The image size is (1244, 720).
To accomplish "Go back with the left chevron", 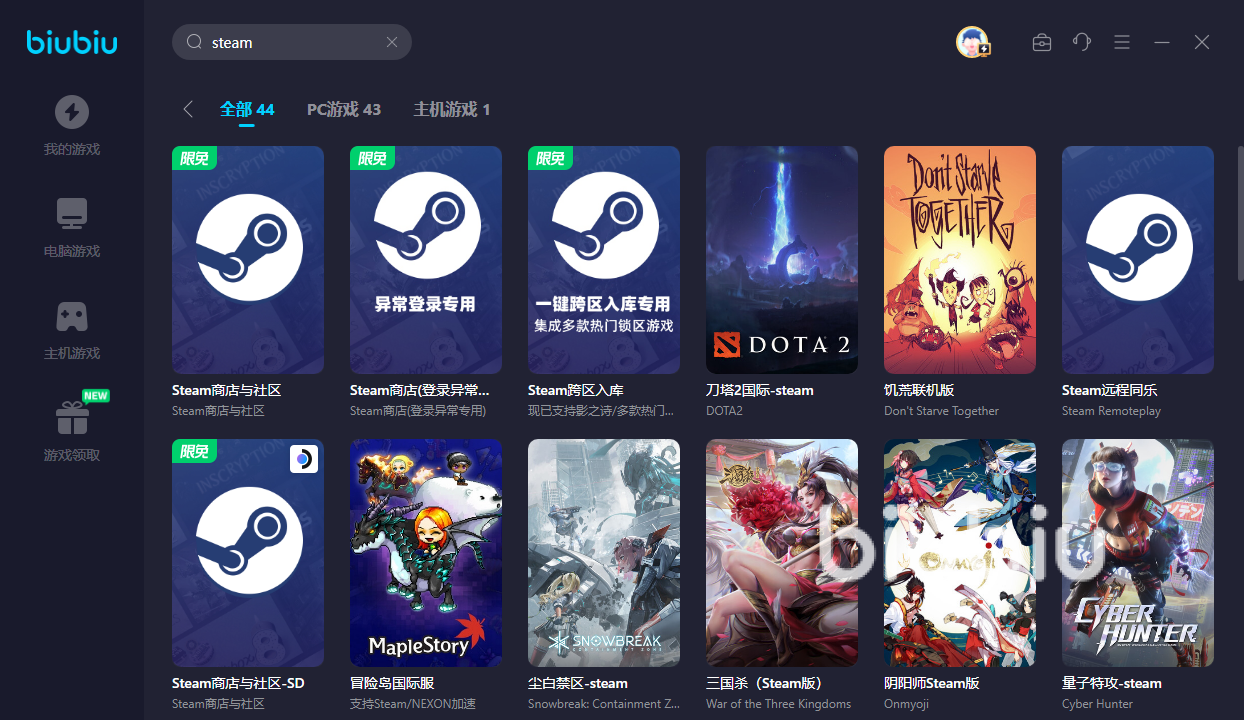I will tap(188, 109).
